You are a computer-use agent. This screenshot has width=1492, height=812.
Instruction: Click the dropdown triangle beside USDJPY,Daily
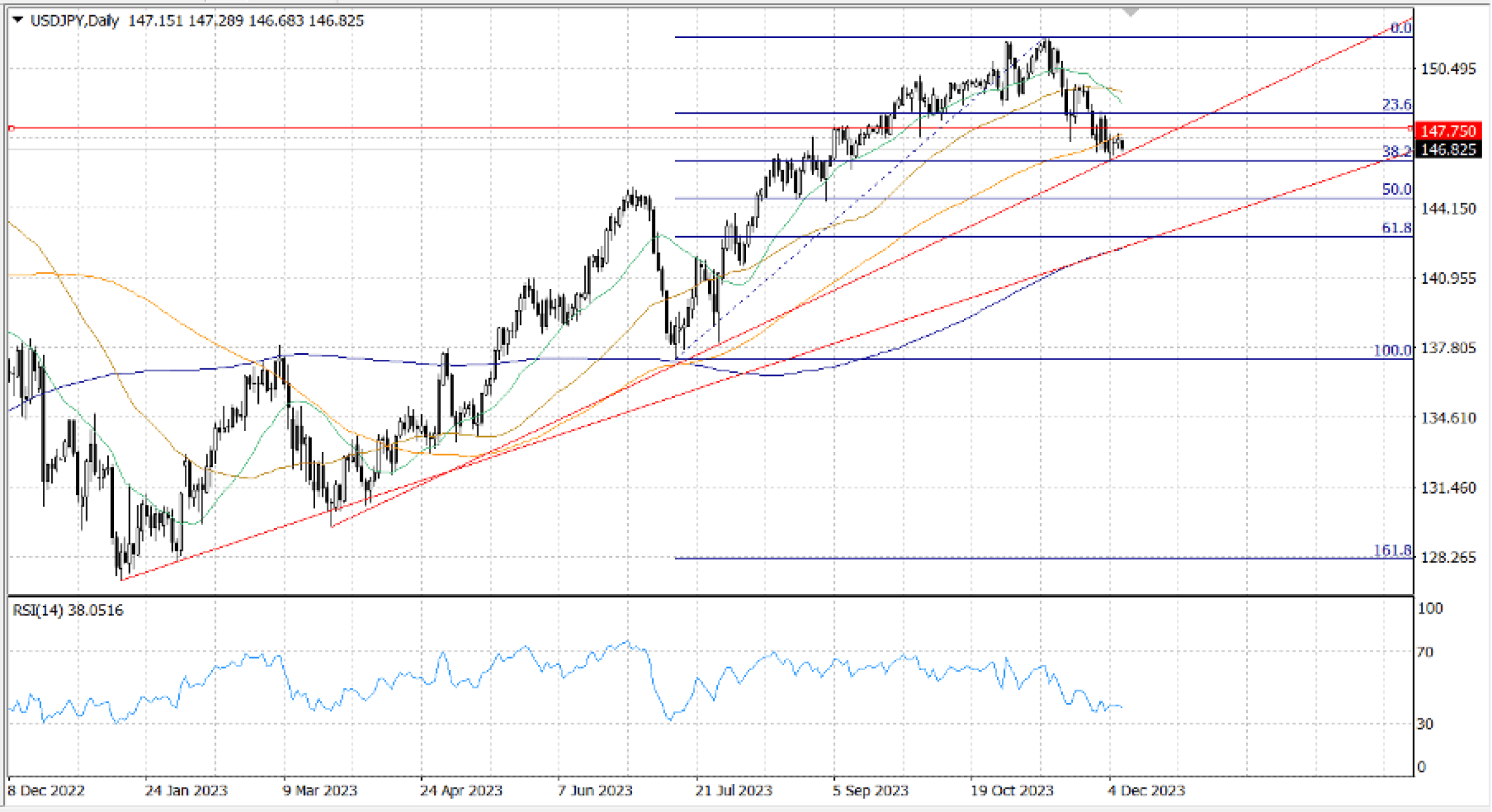tap(18, 20)
